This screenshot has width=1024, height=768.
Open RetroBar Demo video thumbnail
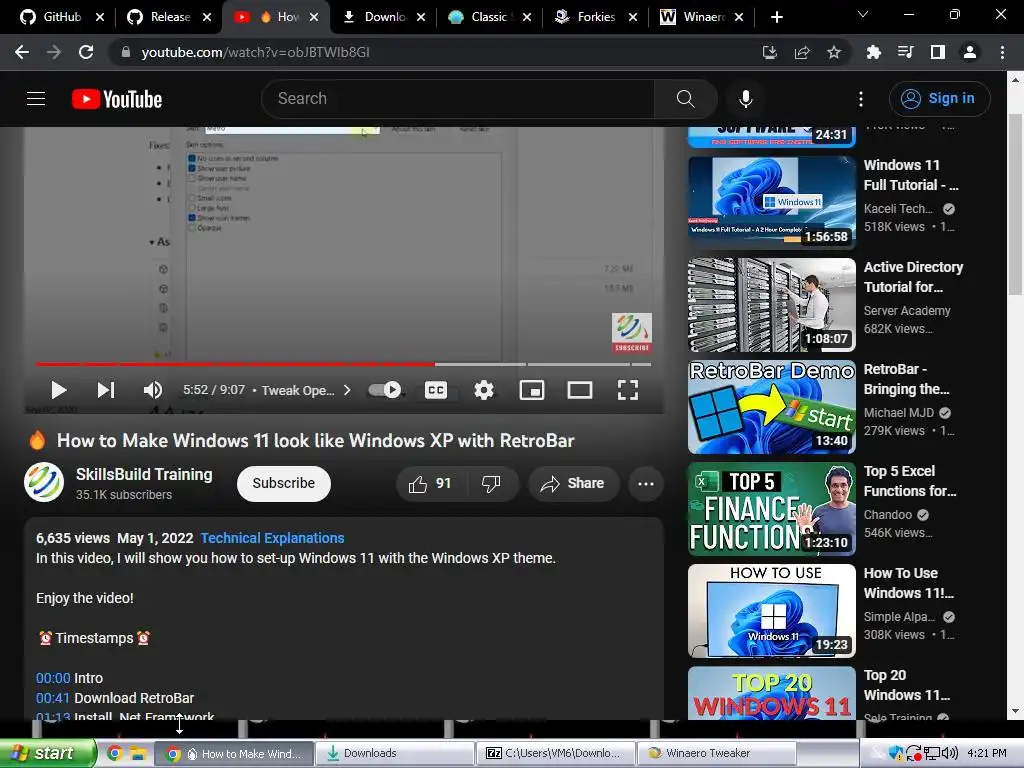point(771,407)
